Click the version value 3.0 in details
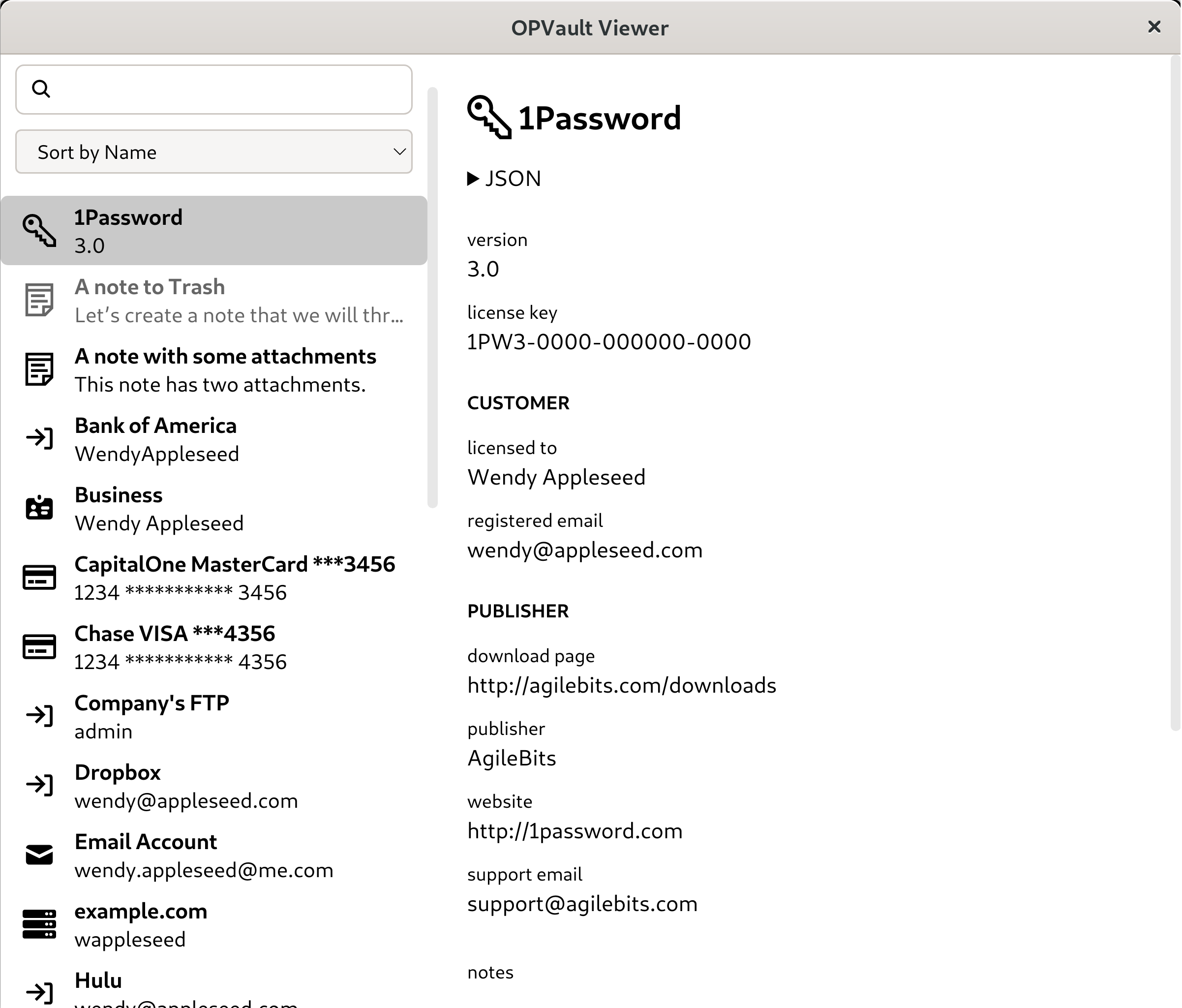Image resolution: width=1182 pixels, height=1008 pixels. 483,269
